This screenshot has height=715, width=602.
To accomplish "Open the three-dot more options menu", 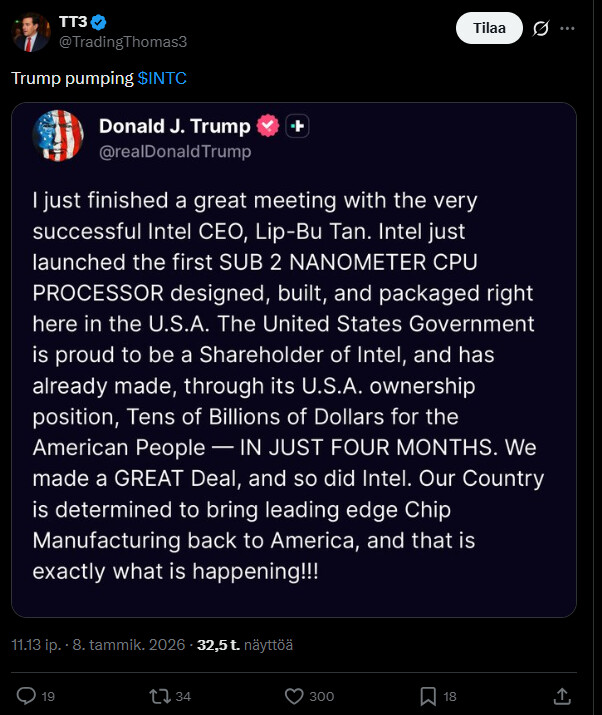I will pos(568,29).
